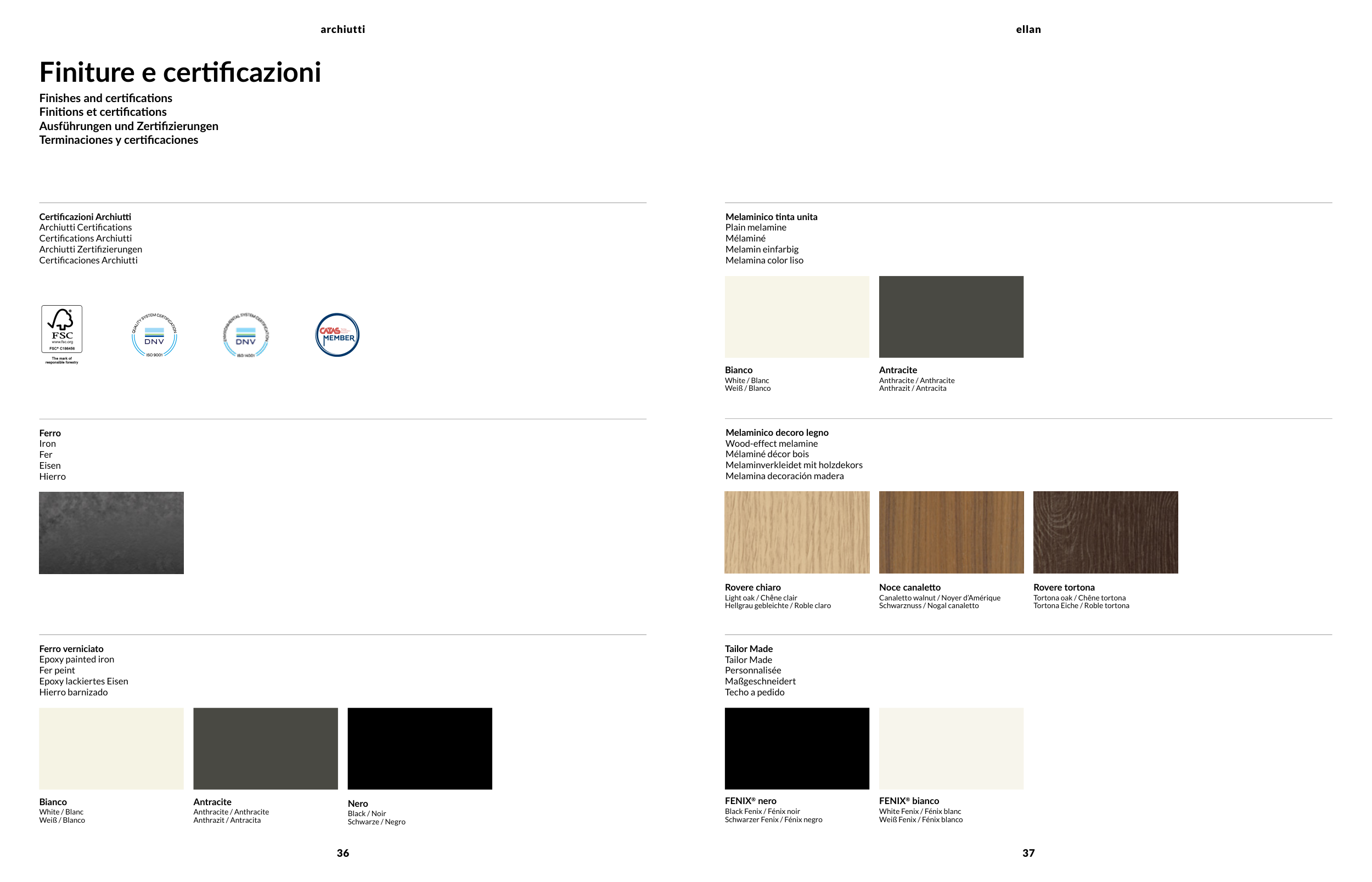Click the DNV ISO 9001 quality badge
The width and height of the screenshot is (1372, 882).
pos(154,335)
